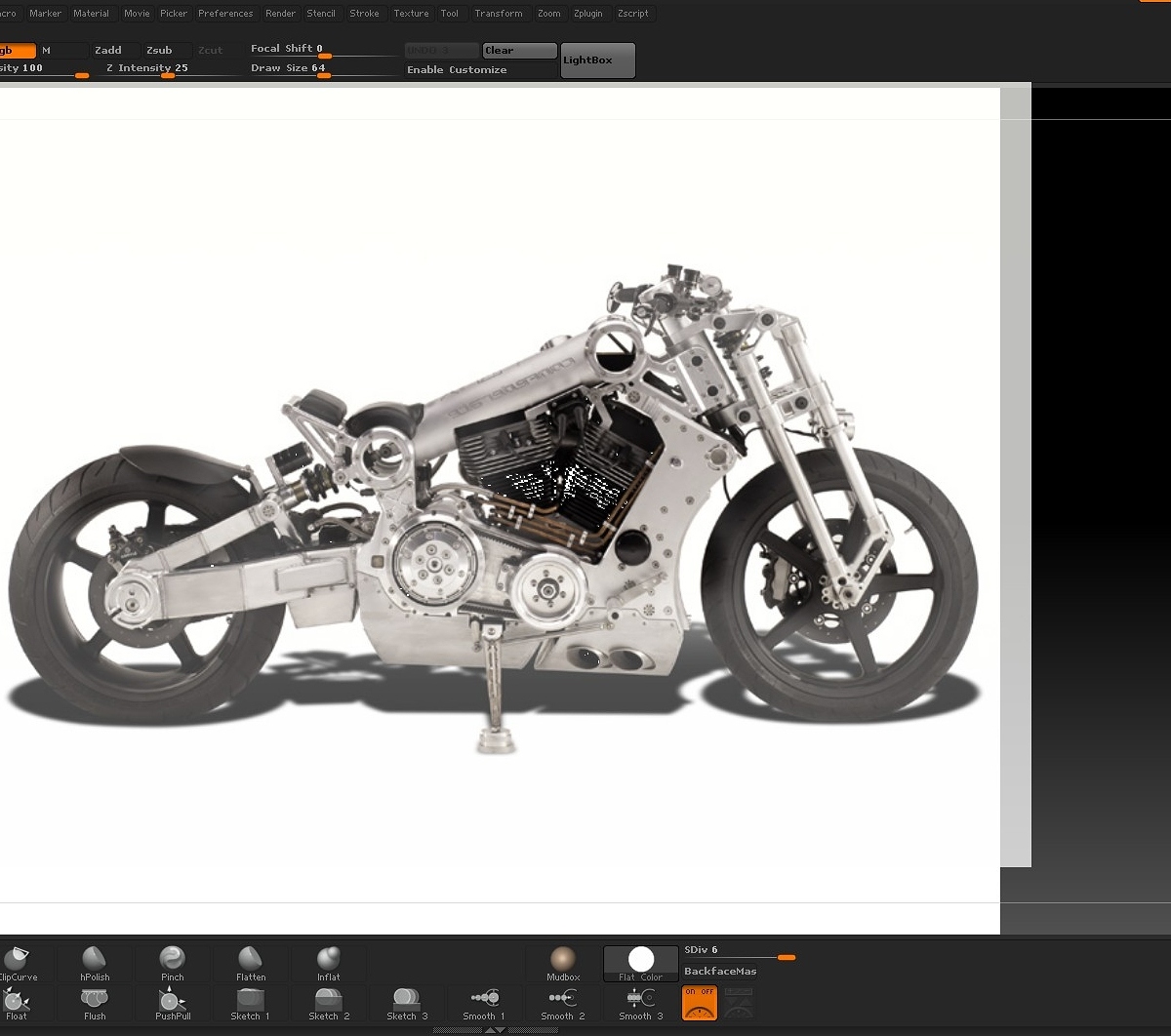This screenshot has width=1171, height=1036.
Task: Select the Flatten brush
Action: (251, 963)
